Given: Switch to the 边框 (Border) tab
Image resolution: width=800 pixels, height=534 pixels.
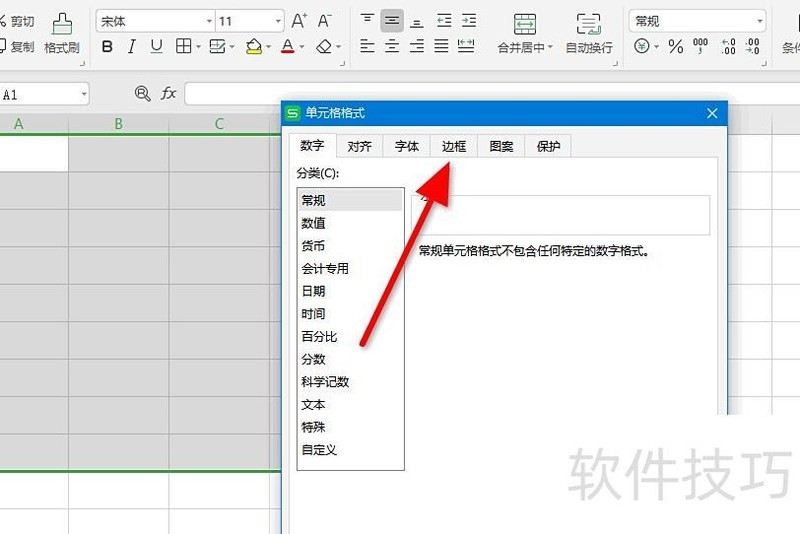Looking at the screenshot, I should [x=454, y=146].
